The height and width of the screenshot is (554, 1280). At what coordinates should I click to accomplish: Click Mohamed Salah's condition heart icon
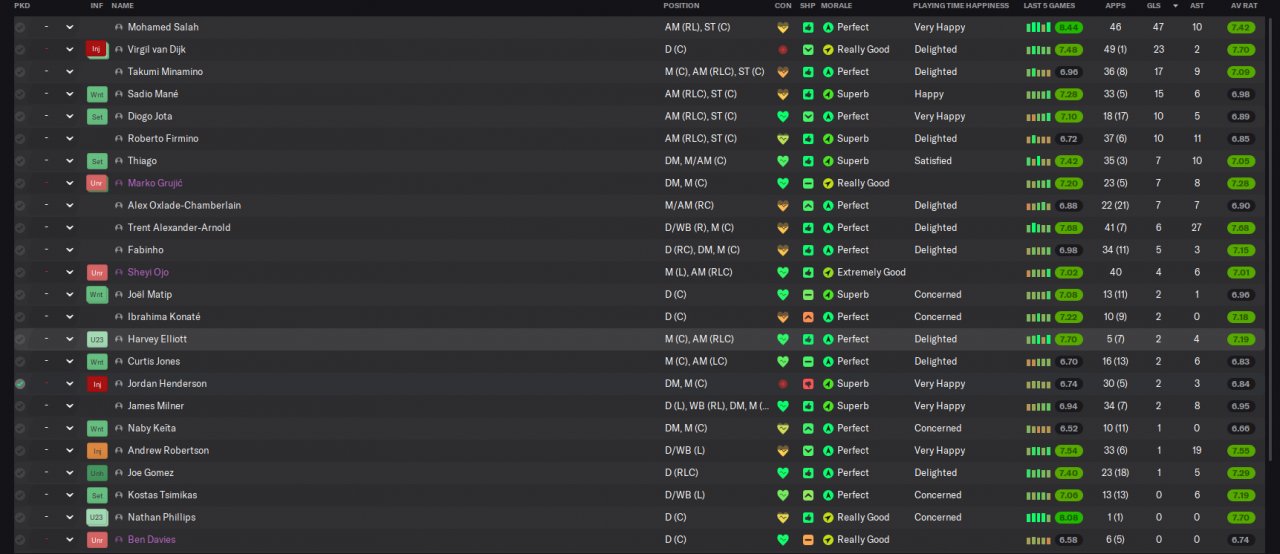783,27
